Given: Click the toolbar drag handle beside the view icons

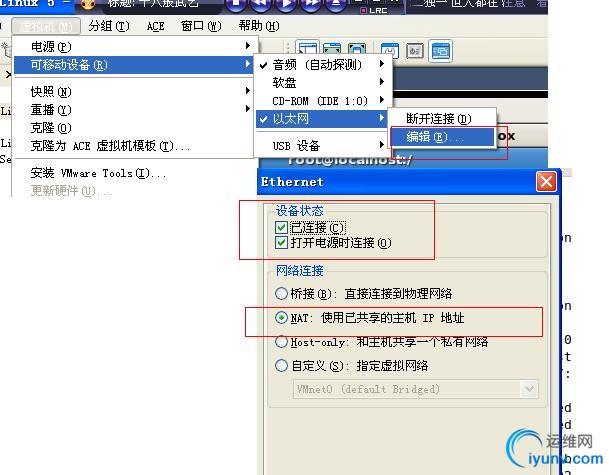Looking at the screenshot, I should [288, 50].
